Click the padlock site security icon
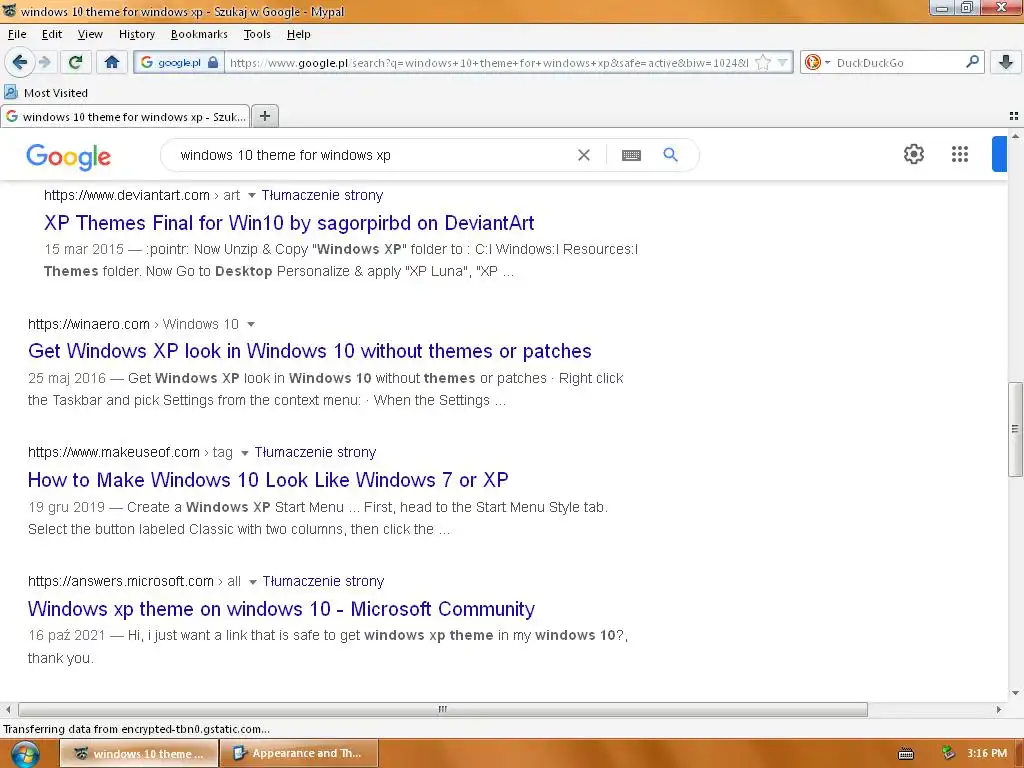This screenshot has width=1024, height=768. pyautogui.click(x=213, y=63)
